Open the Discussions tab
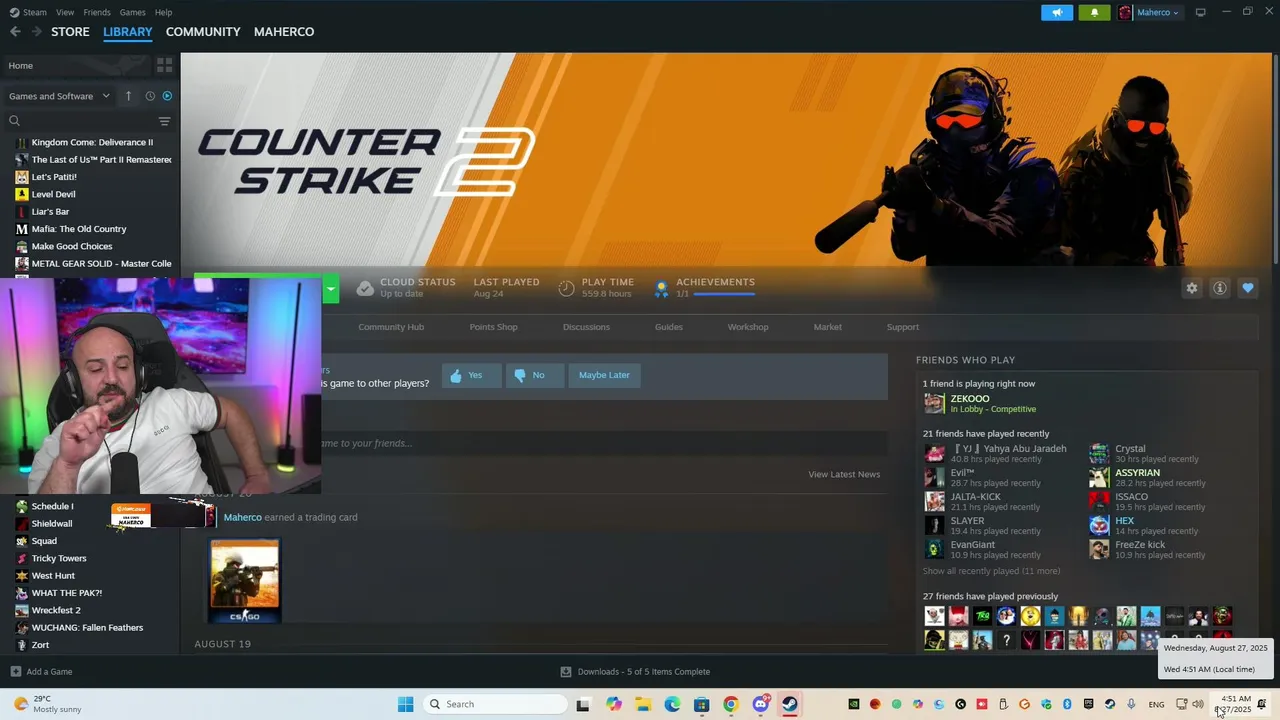Image resolution: width=1280 pixels, height=720 pixels. tap(586, 327)
